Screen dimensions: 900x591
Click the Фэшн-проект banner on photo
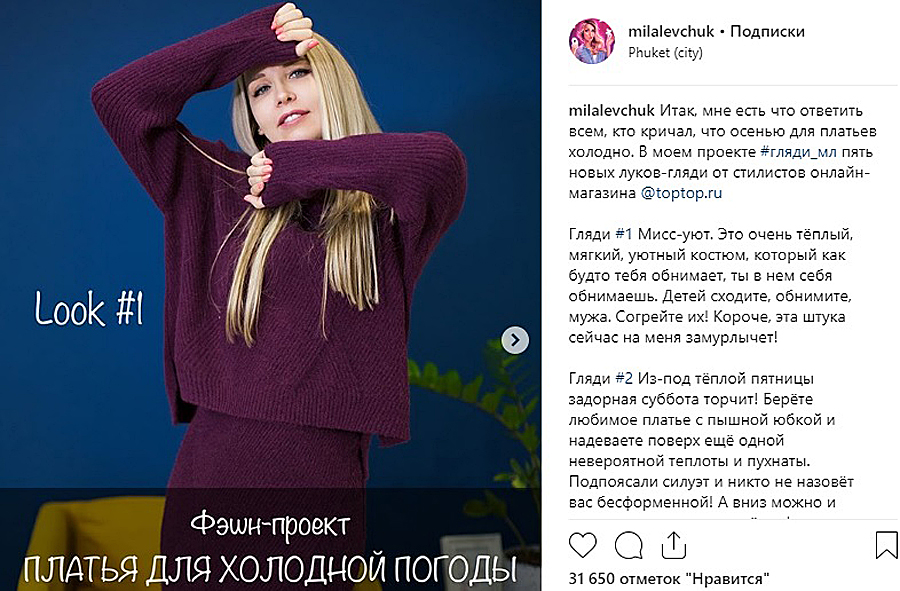coord(270,525)
